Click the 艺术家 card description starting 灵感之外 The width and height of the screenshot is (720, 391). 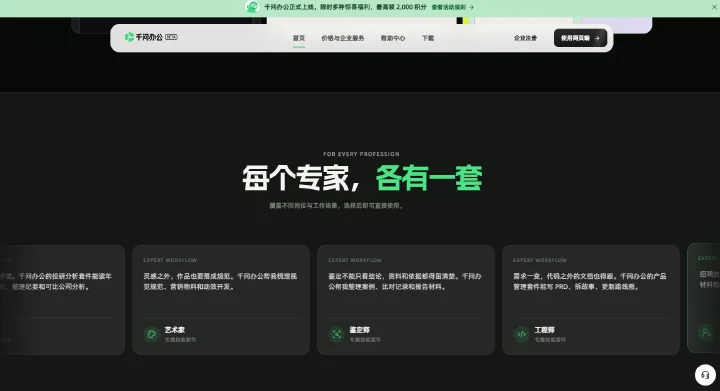point(220,281)
